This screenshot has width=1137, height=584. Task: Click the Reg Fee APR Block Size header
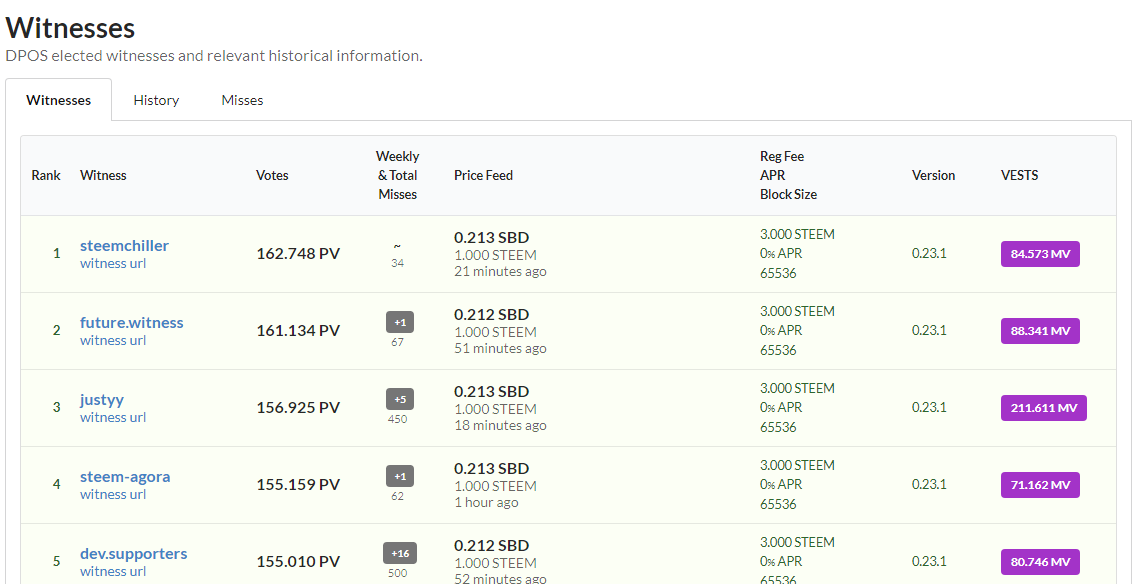[x=788, y=175]
